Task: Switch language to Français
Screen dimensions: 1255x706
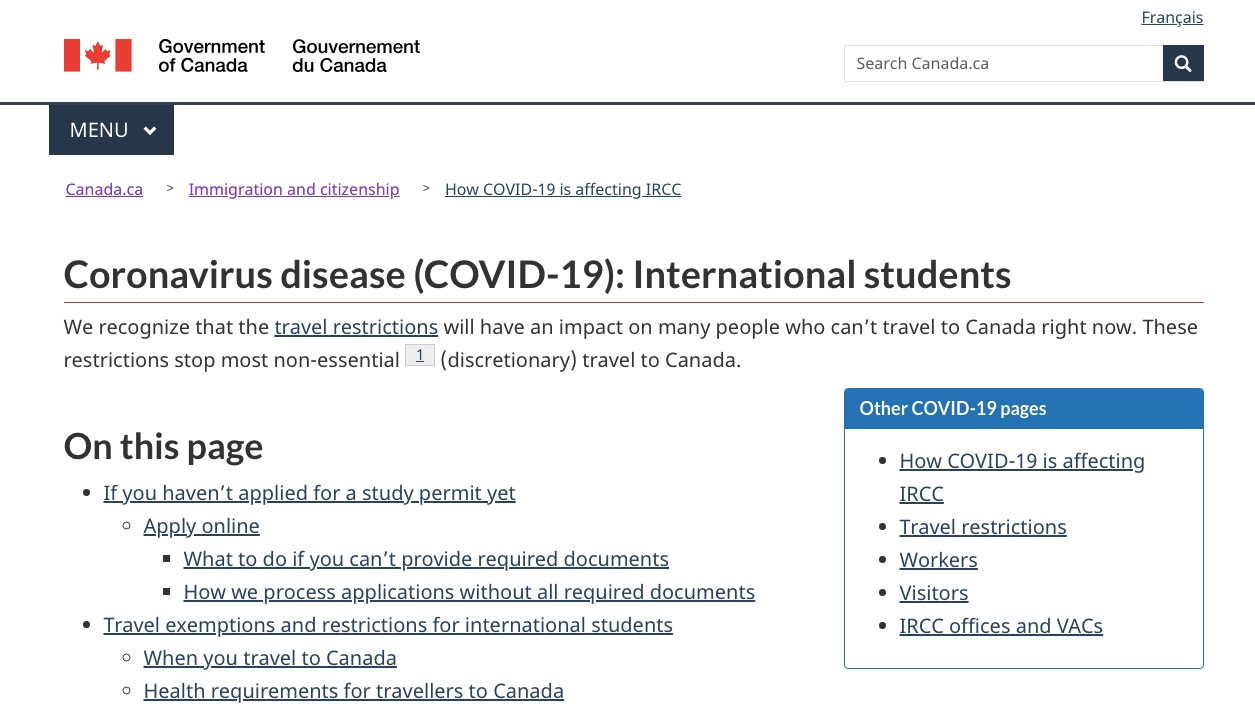Action: pos(1172,18)
